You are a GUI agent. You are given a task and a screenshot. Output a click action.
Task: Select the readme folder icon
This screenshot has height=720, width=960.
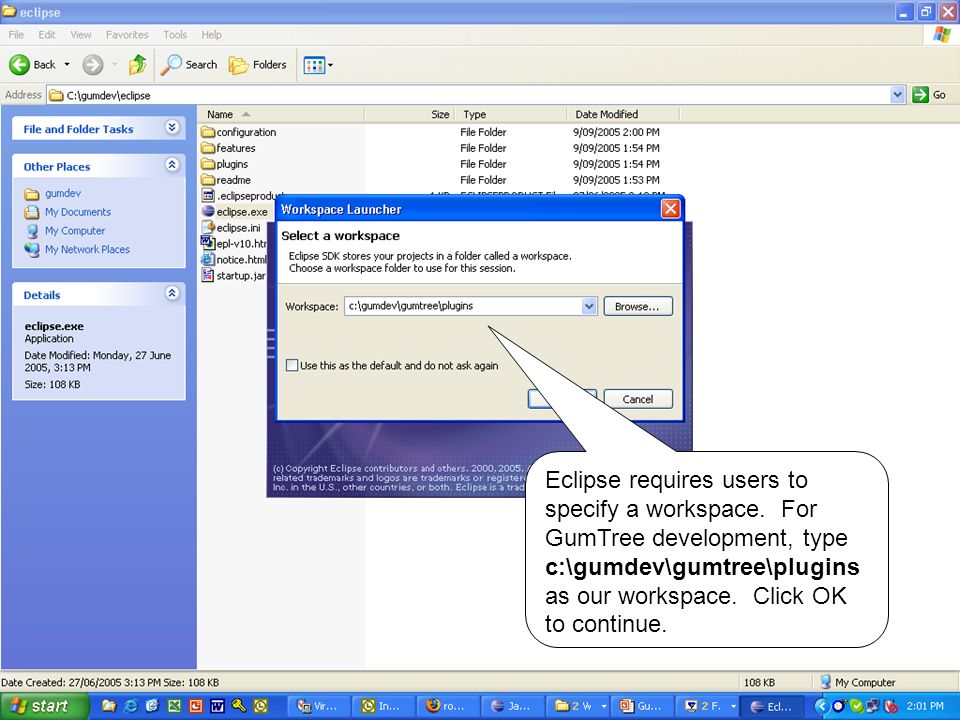point(208,180)
